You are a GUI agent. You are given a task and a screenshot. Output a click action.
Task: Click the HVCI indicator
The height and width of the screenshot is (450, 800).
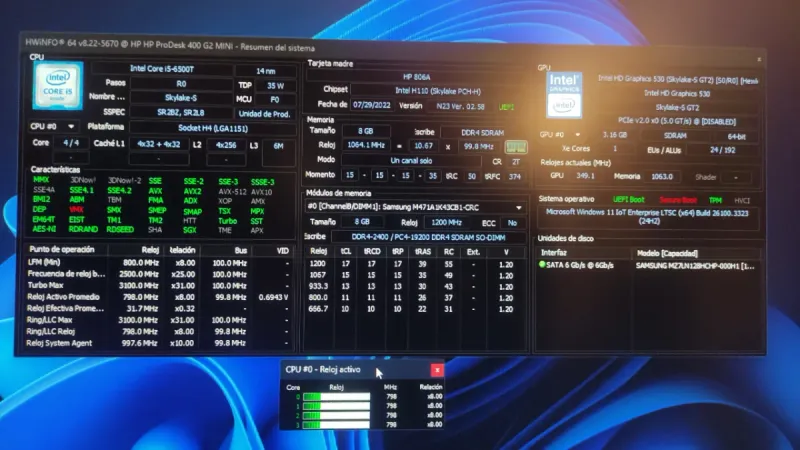point(742,201)
